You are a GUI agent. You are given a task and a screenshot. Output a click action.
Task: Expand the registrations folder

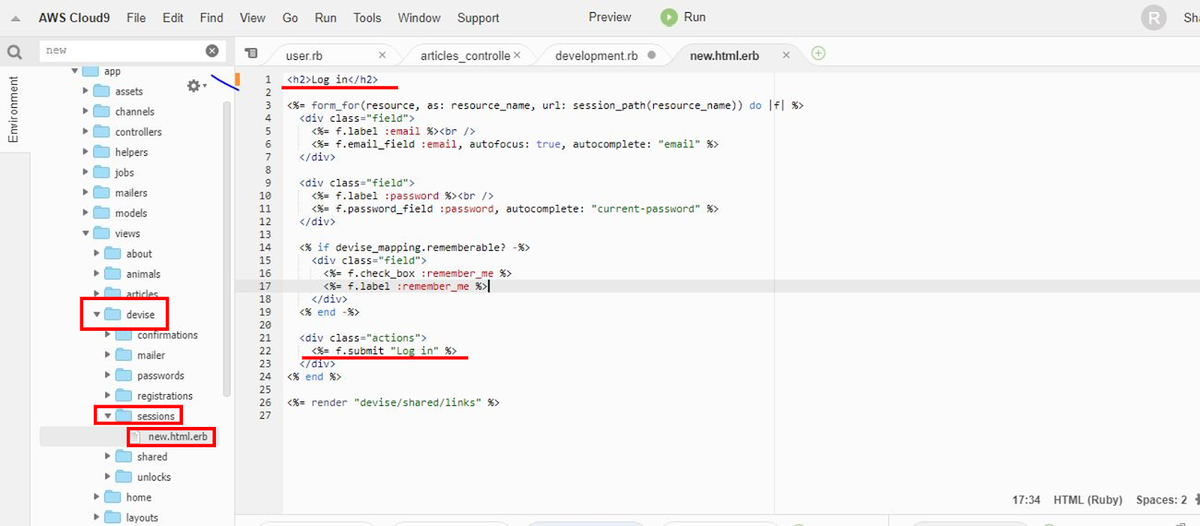pos(108,396)
